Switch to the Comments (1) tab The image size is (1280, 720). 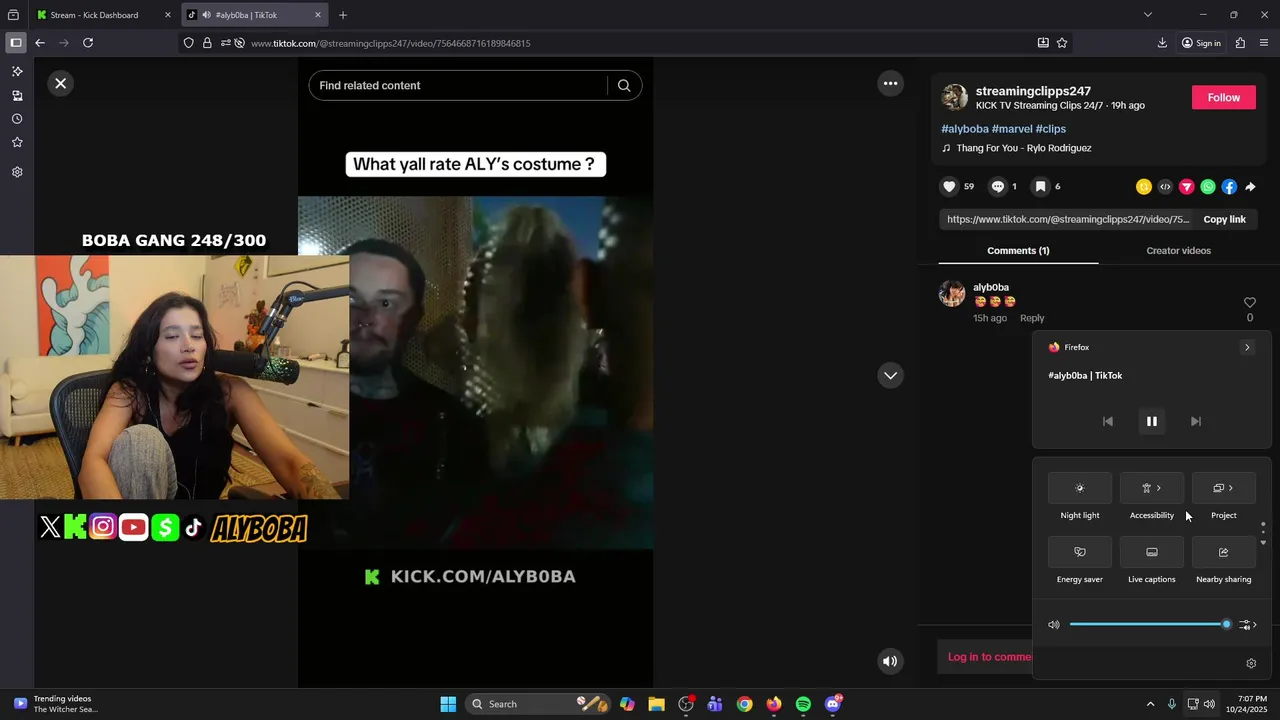pyautogui.click(x=1018, y=251)
